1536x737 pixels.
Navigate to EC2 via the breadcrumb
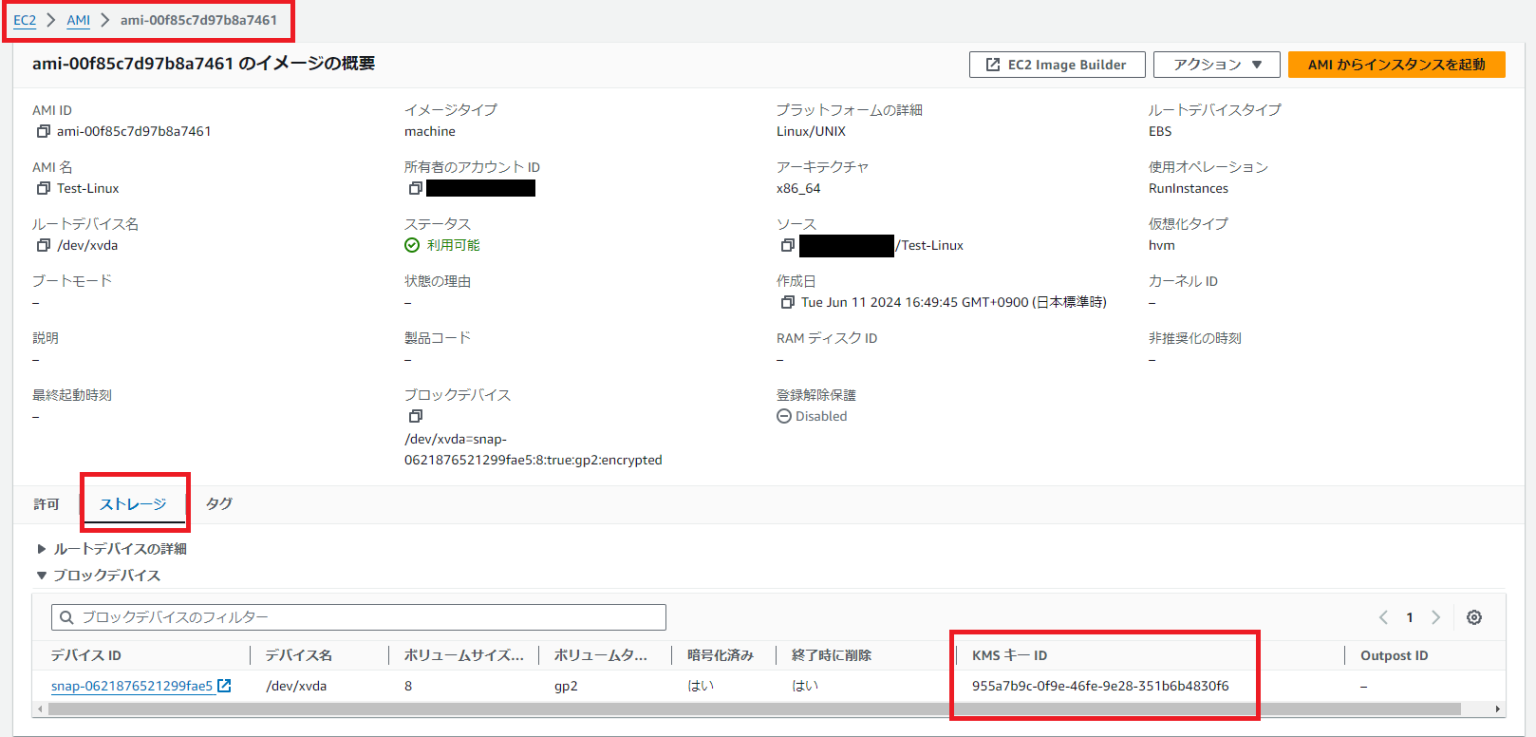coord(24,19)
